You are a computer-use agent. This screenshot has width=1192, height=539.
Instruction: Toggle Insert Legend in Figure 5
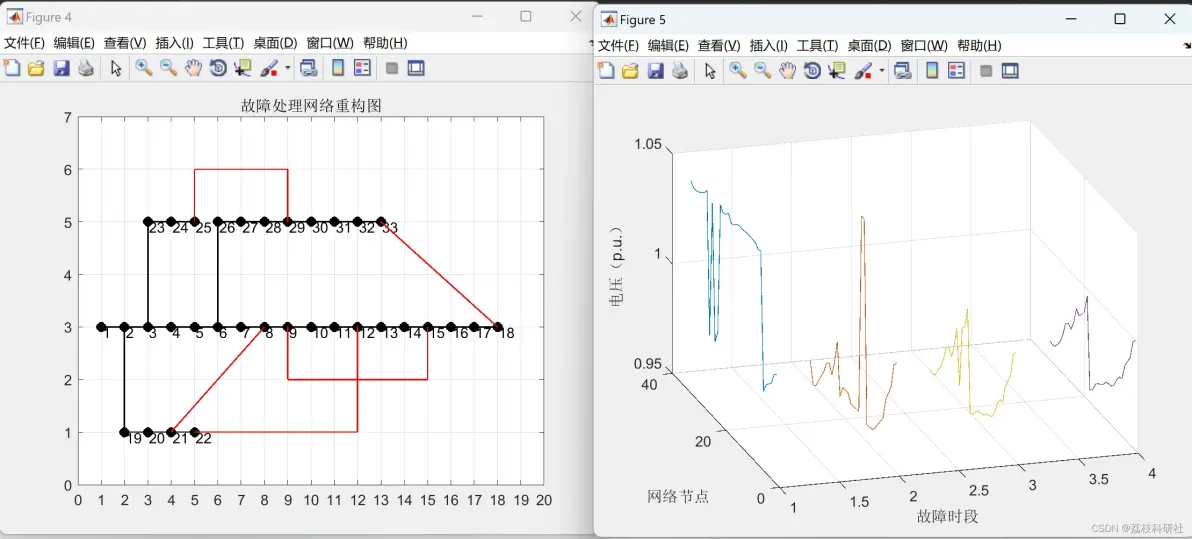[x=956, y=71]
